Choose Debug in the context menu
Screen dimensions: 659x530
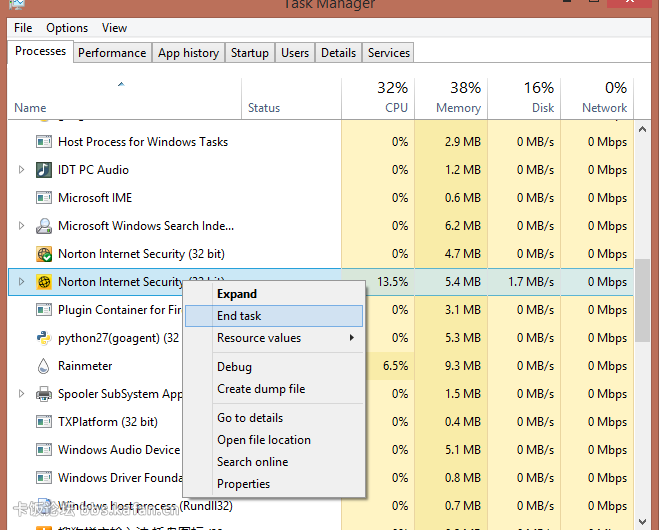274,367
